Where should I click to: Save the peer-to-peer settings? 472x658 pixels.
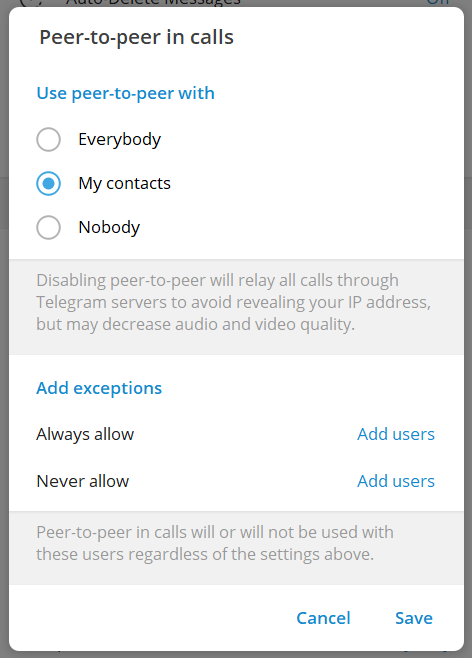tap(414, 618)
